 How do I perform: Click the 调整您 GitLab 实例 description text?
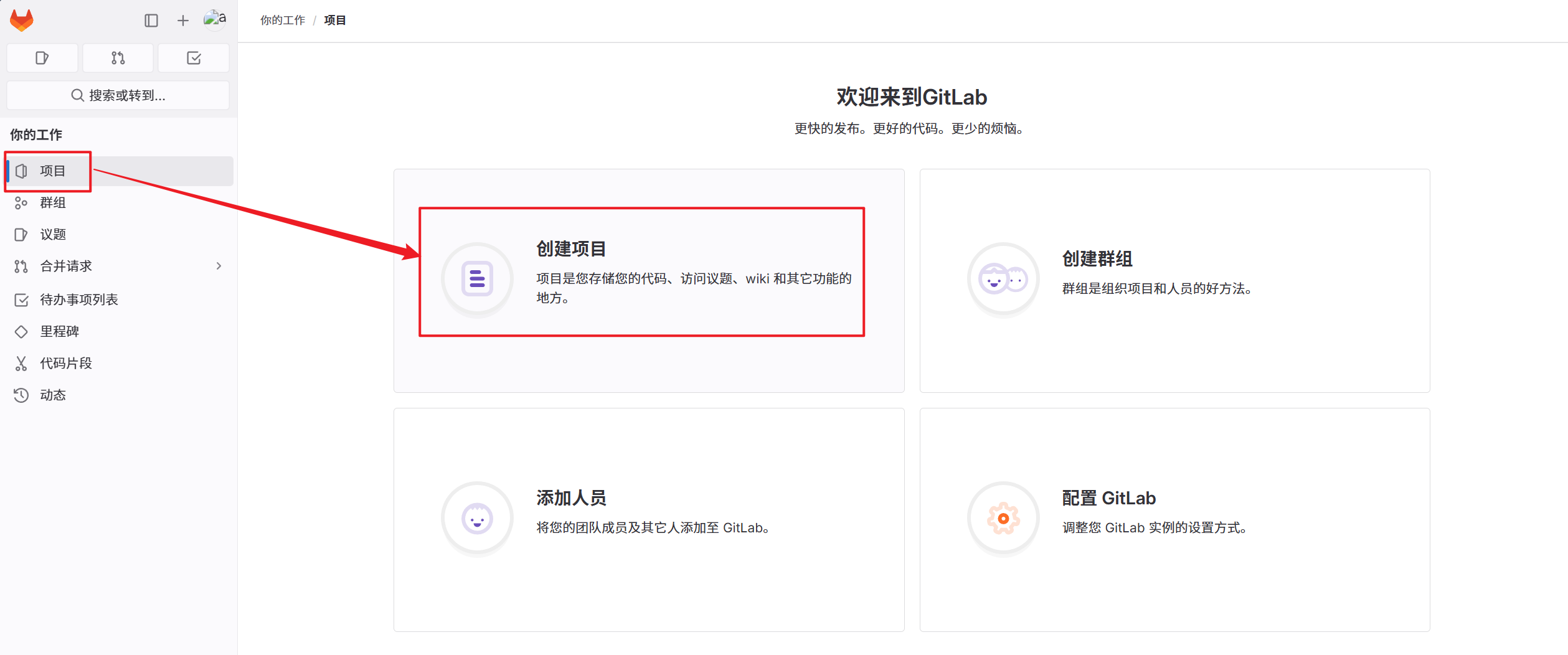point(1155,528)
